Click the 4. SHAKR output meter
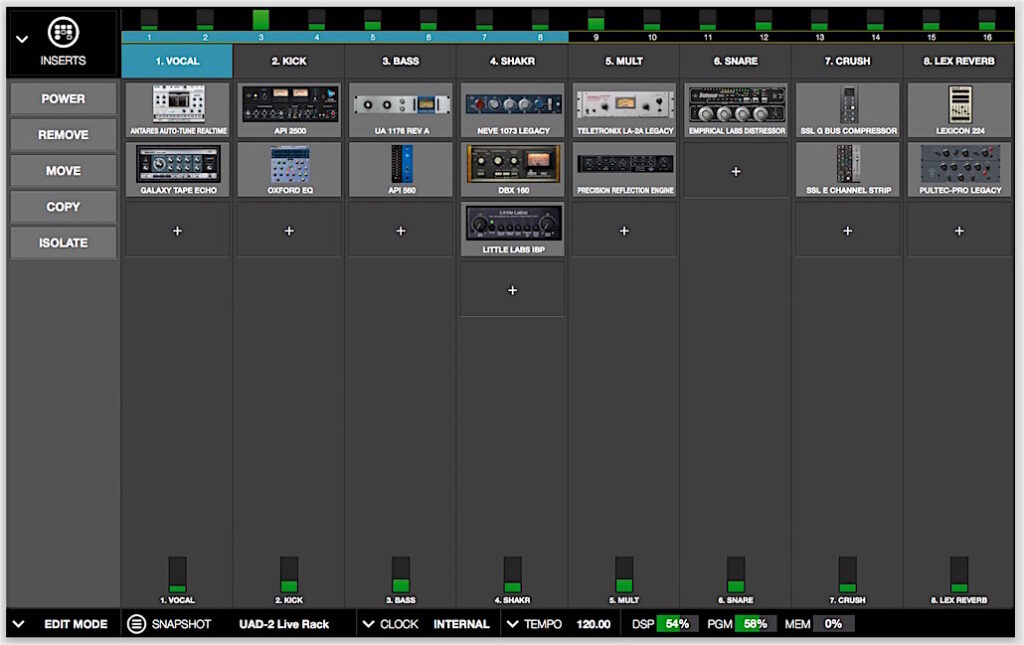The width and height of the screenshot is (1024, 645). (513, 574)
